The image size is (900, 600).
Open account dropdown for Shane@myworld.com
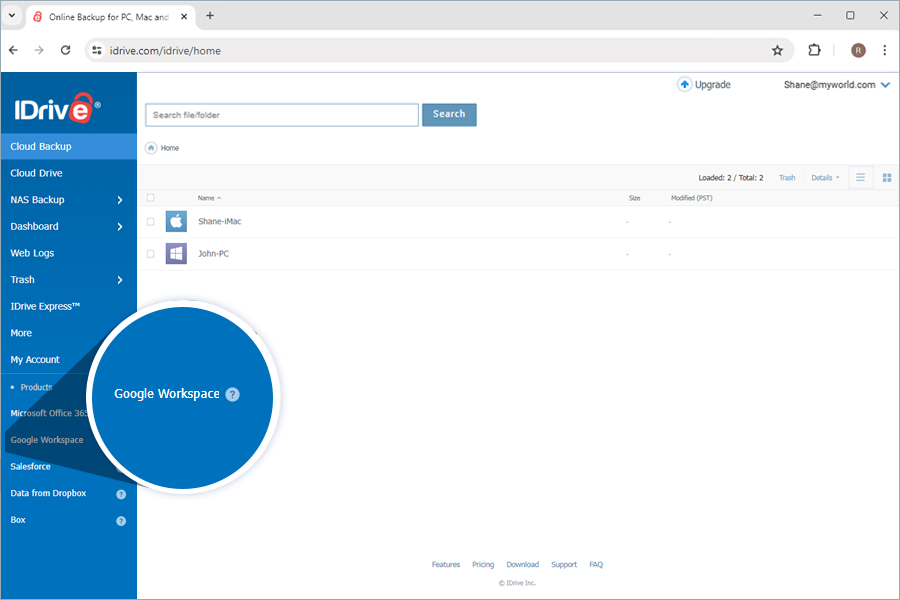[885, 85]
